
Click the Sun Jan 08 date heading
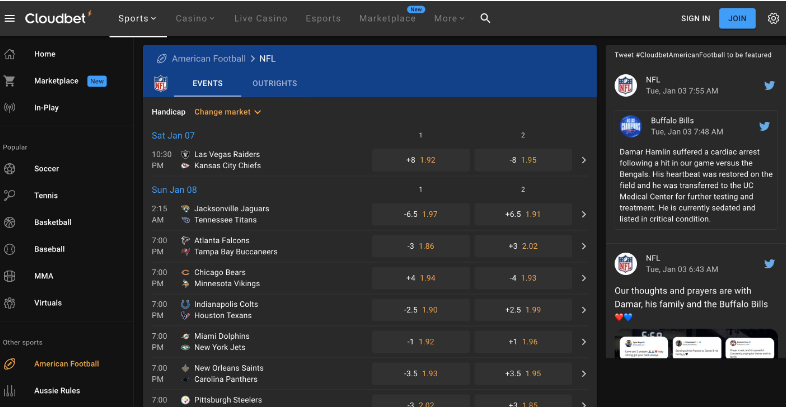point(174,189)
